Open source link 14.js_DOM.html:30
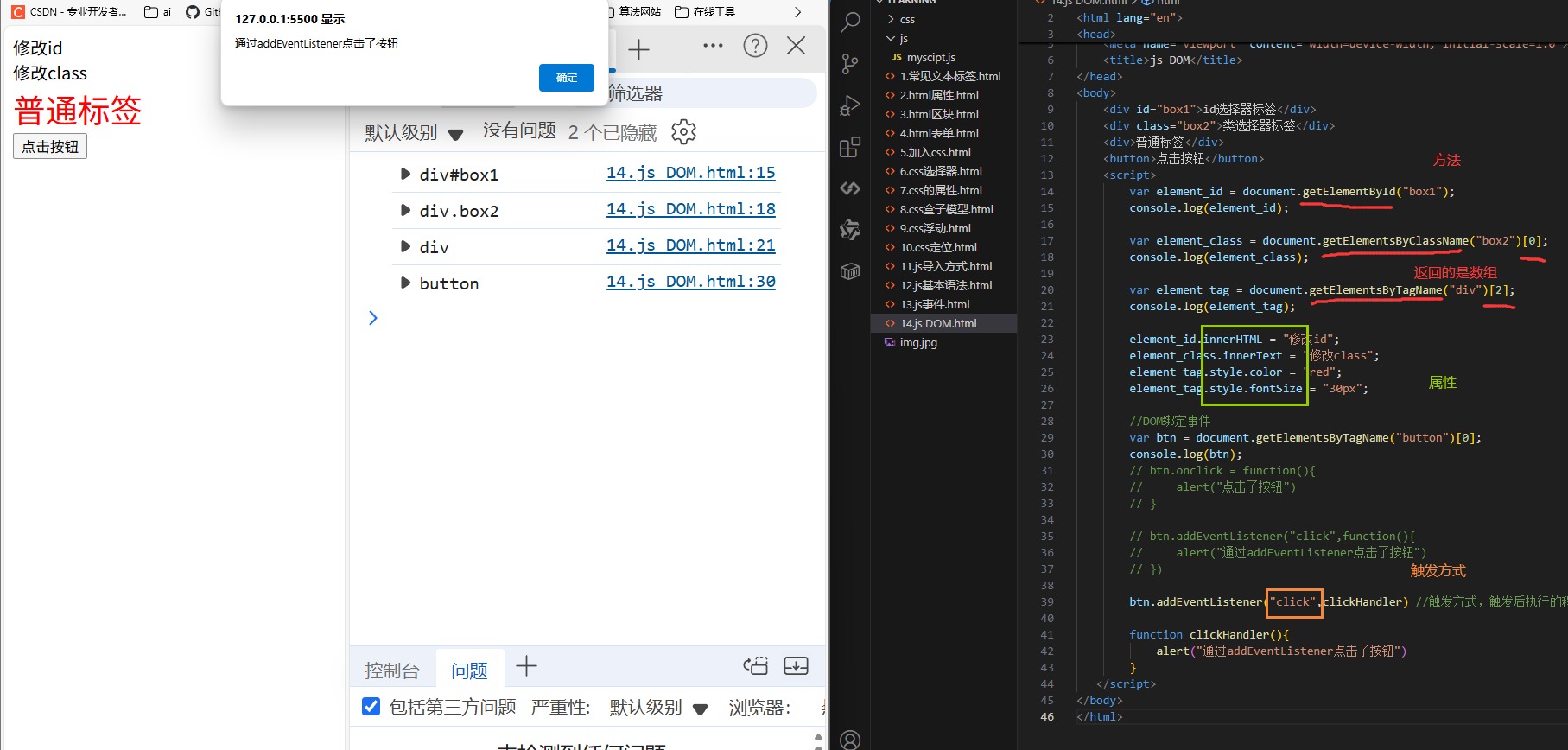Image resolution: width=1568 pixels, height=750 pixels. pyautogui.click(x=691, y=282)
